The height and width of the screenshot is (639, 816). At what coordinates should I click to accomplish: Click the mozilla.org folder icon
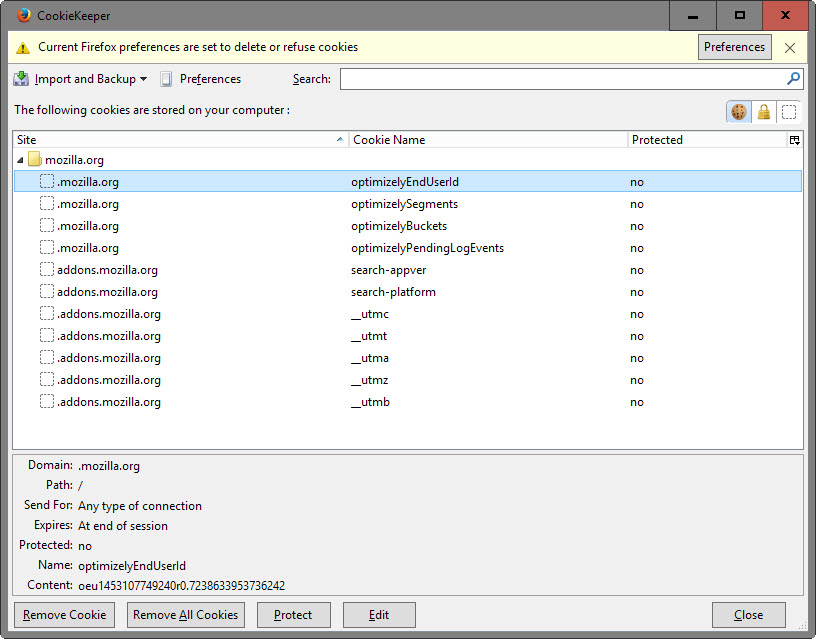pos(34,159)
